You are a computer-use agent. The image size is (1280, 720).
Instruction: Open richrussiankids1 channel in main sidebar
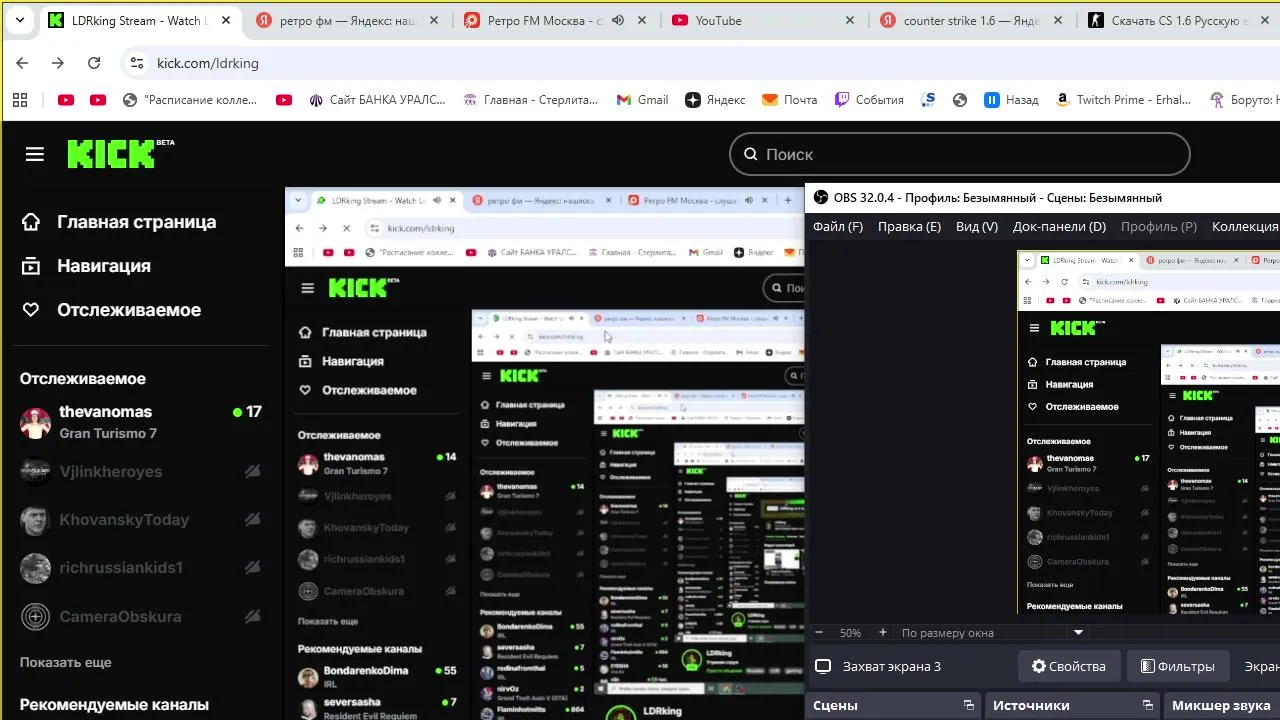[x=140, y=568]
